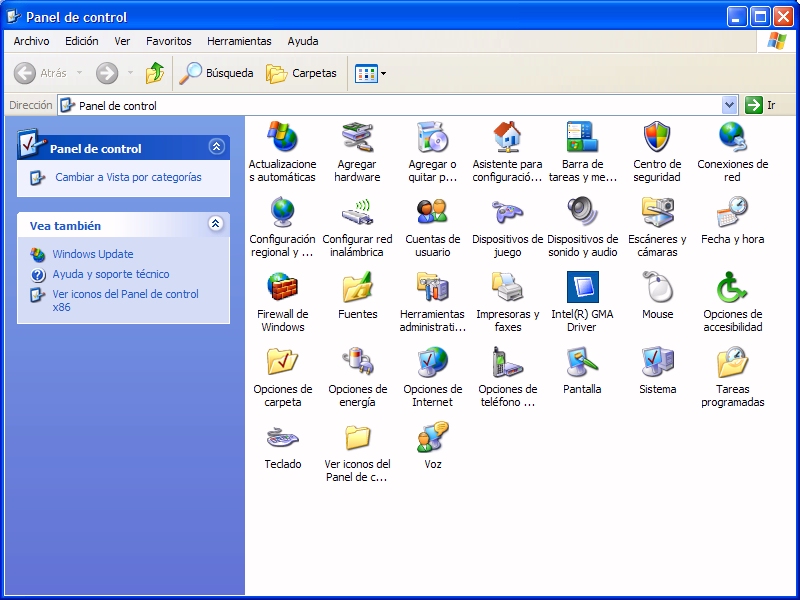
Task: Open Asistente para configuración de red
Action: [507, 137]
